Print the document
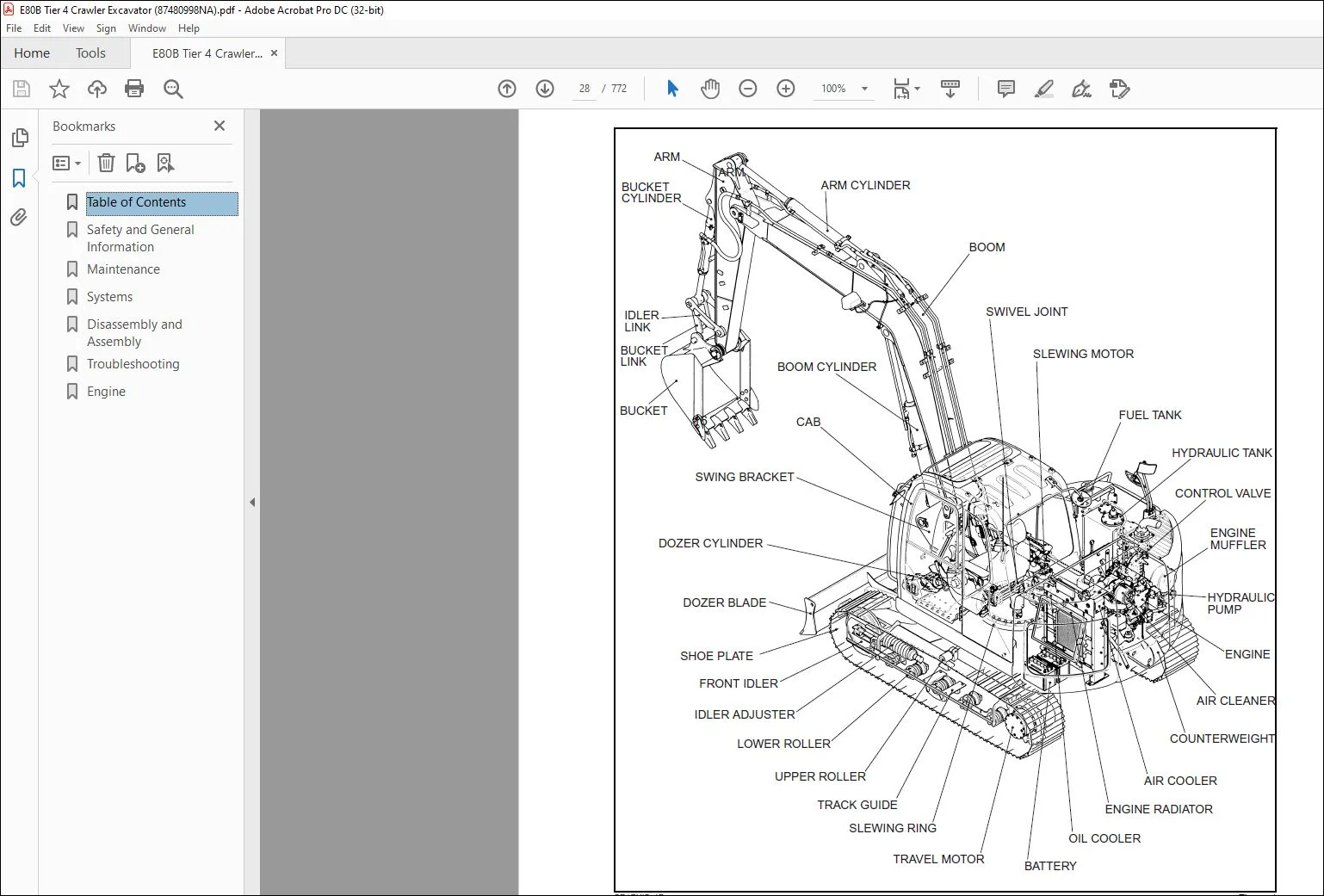This screenshot has height=896, width=1324. point(134,89)
